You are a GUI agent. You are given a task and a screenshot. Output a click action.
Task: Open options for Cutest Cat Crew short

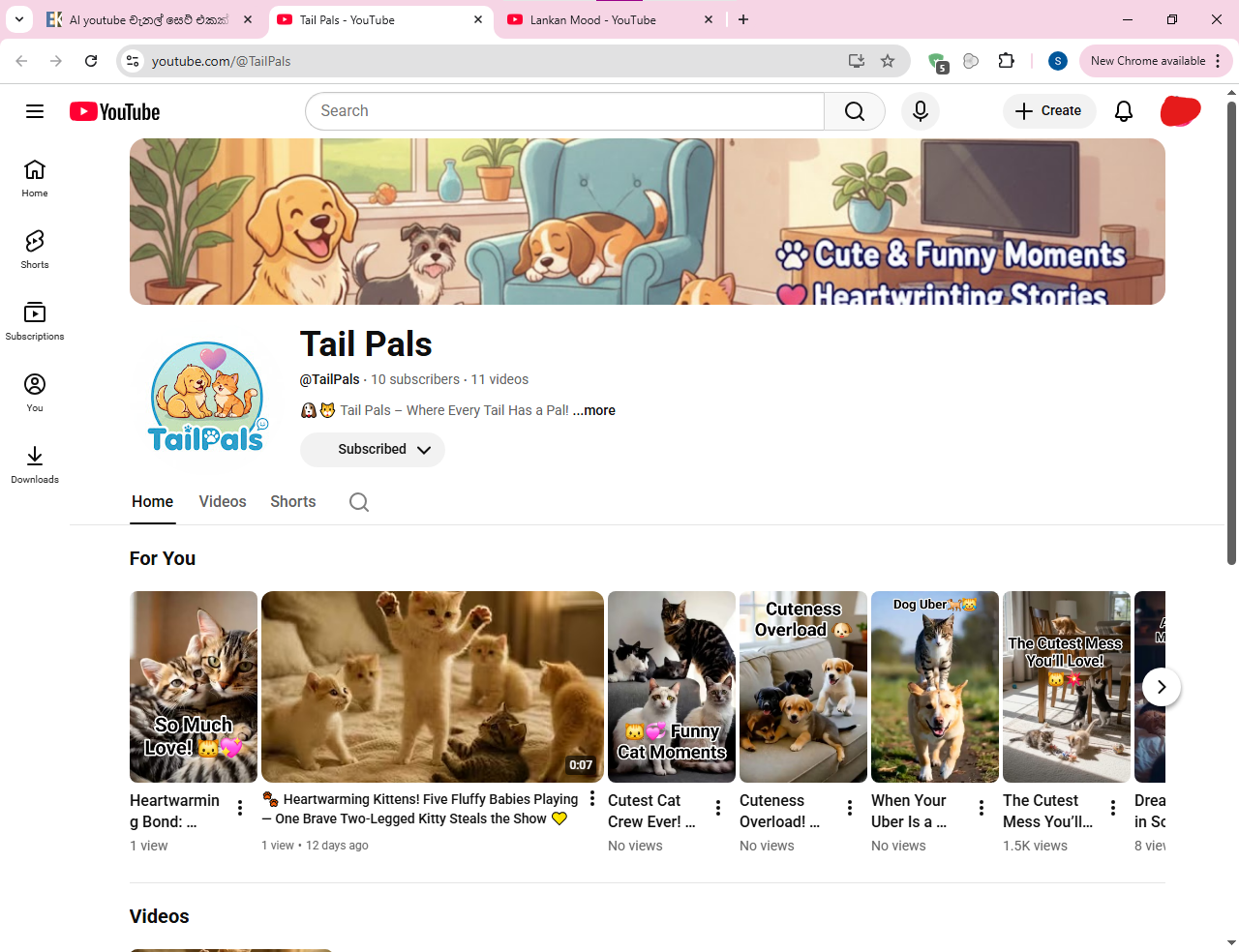click(718, 808)
